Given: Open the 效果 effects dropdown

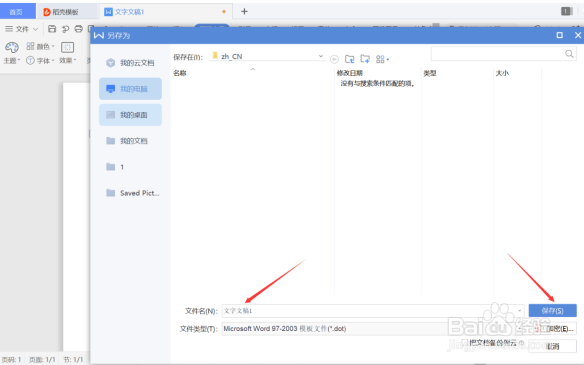Looking at the screenshot, I should (67, 60).
